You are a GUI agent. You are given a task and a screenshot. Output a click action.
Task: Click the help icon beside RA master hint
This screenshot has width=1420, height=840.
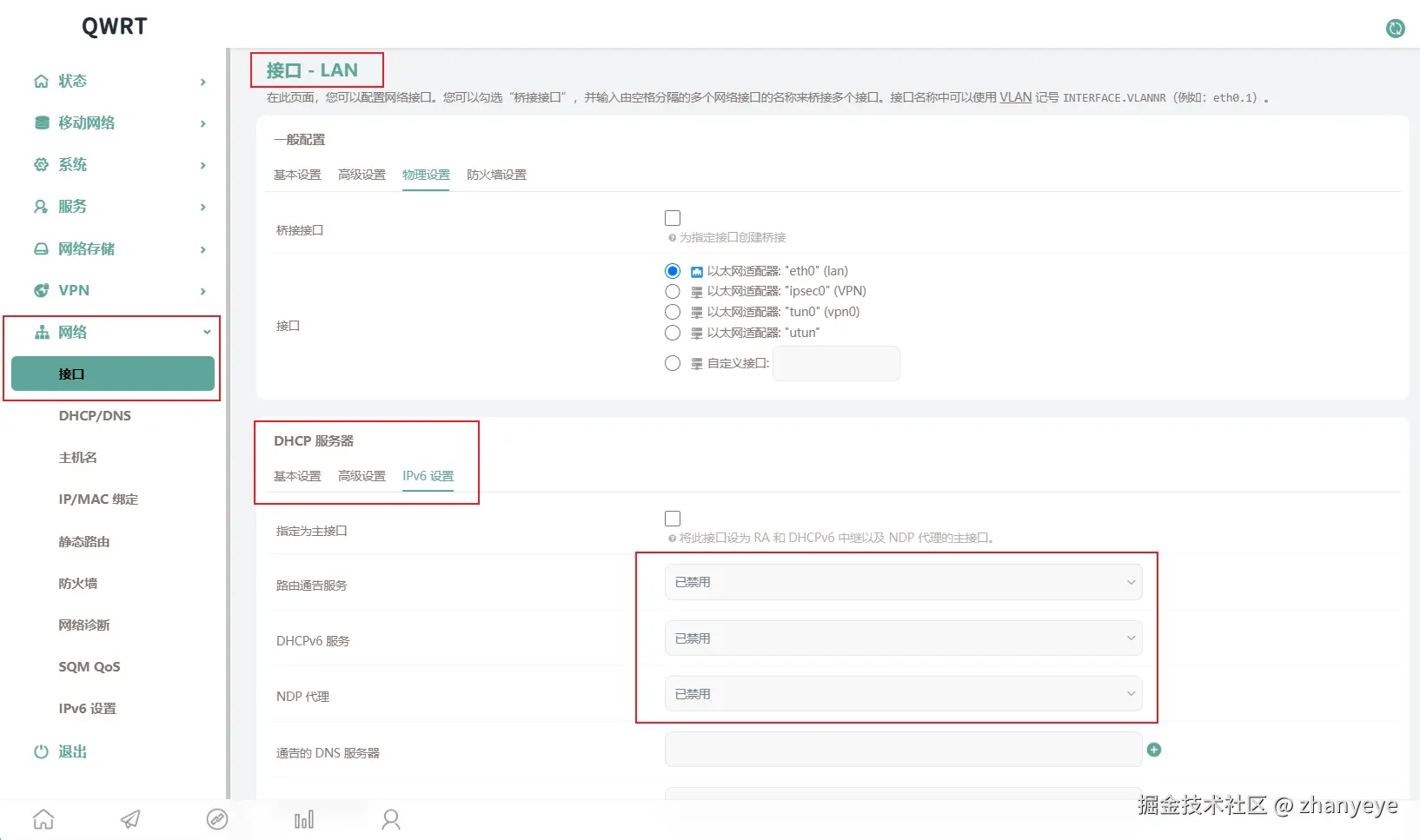click(x=672, y=539)
